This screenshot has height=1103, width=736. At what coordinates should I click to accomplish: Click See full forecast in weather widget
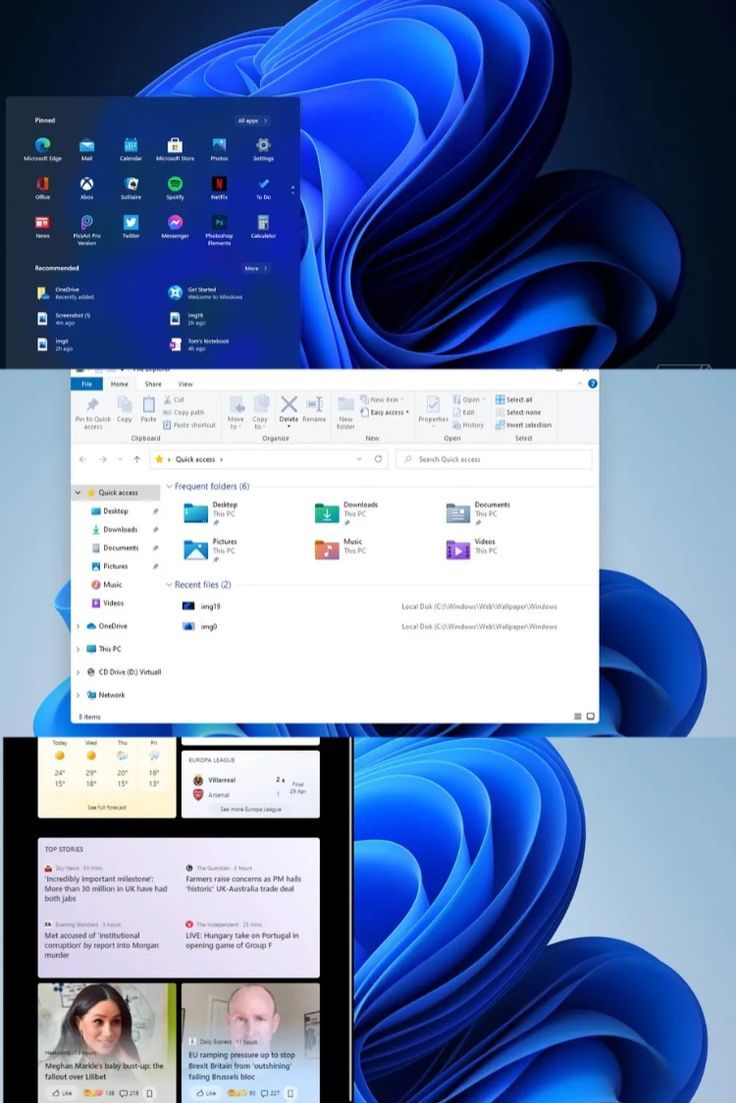107,808
